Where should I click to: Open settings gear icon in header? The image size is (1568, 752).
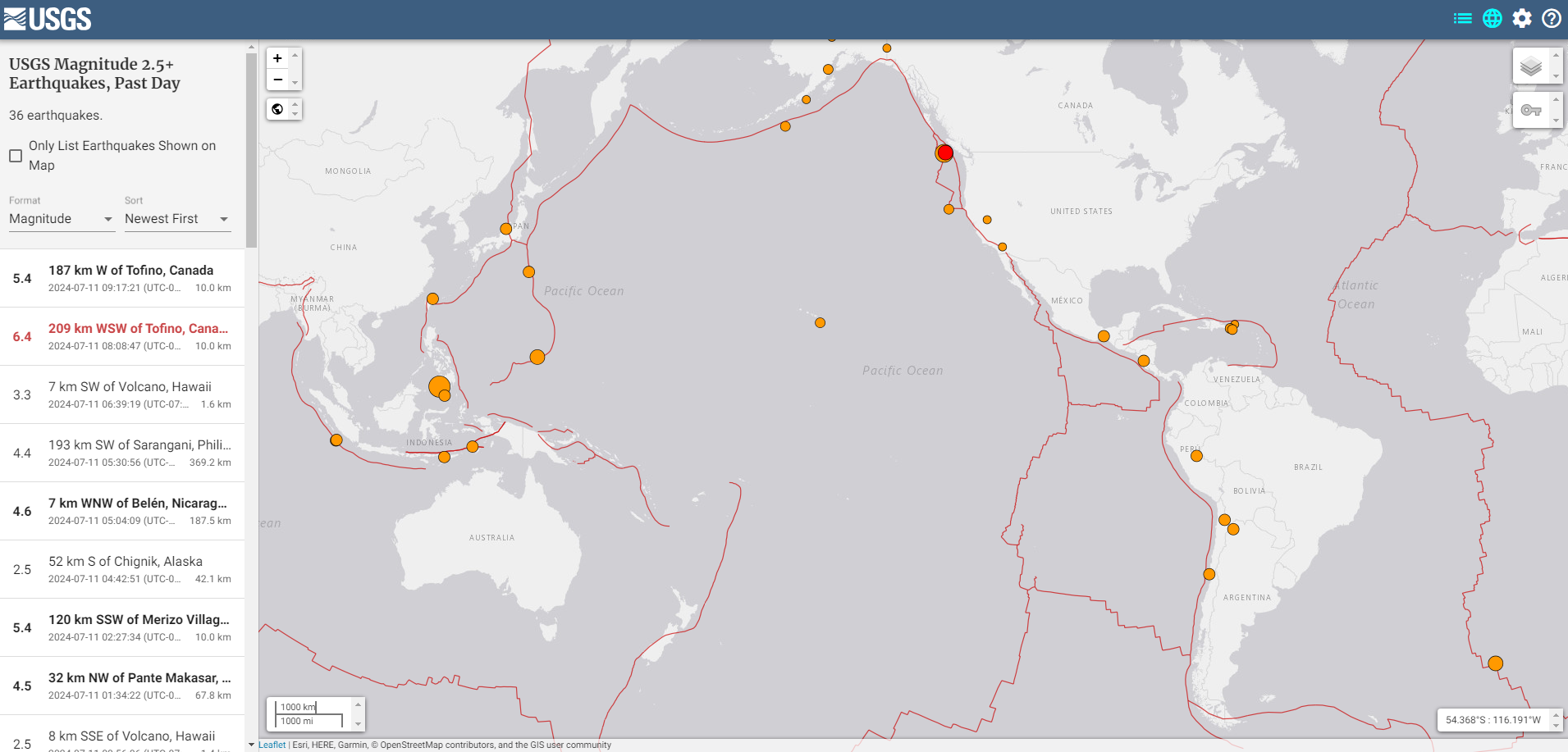click(1522, 18)
